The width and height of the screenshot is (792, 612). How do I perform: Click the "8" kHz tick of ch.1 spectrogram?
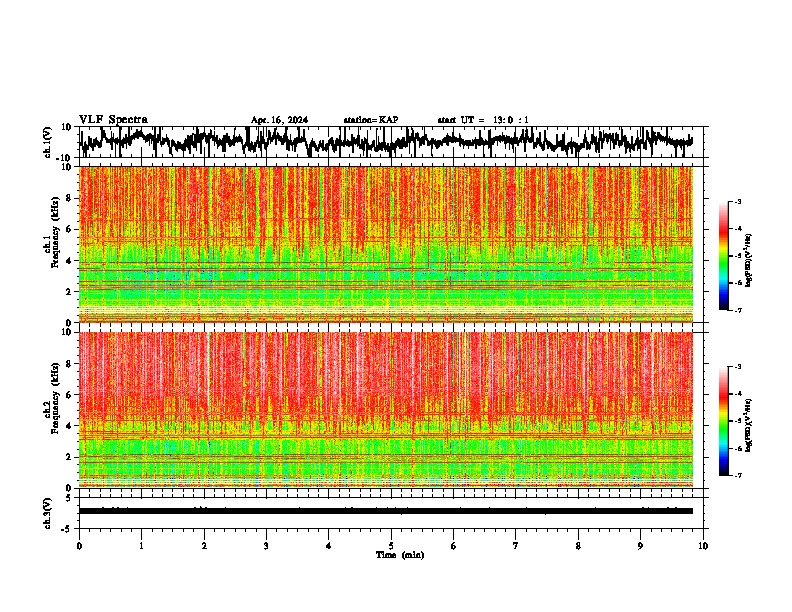[x=69, y=198]
